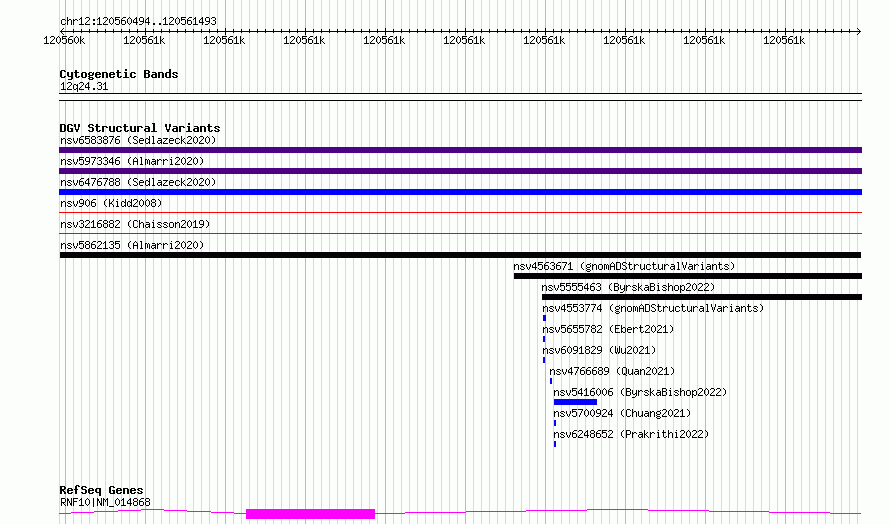The width and height of the screenshot is (890, 524).
Task: Select the nsv6248652 (Prakrithi2022) label
Action: [x=631, y=434]
